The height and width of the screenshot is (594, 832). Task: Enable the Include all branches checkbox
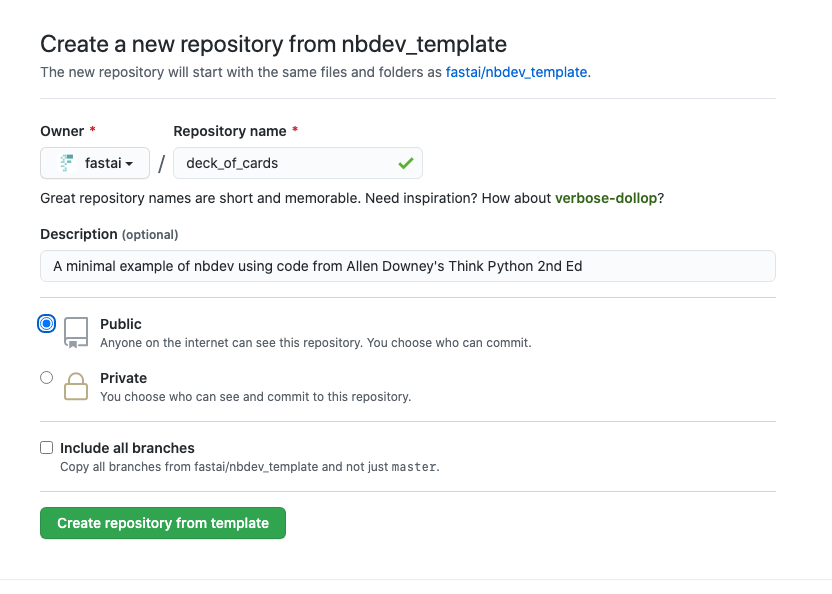tap(47, 447)
